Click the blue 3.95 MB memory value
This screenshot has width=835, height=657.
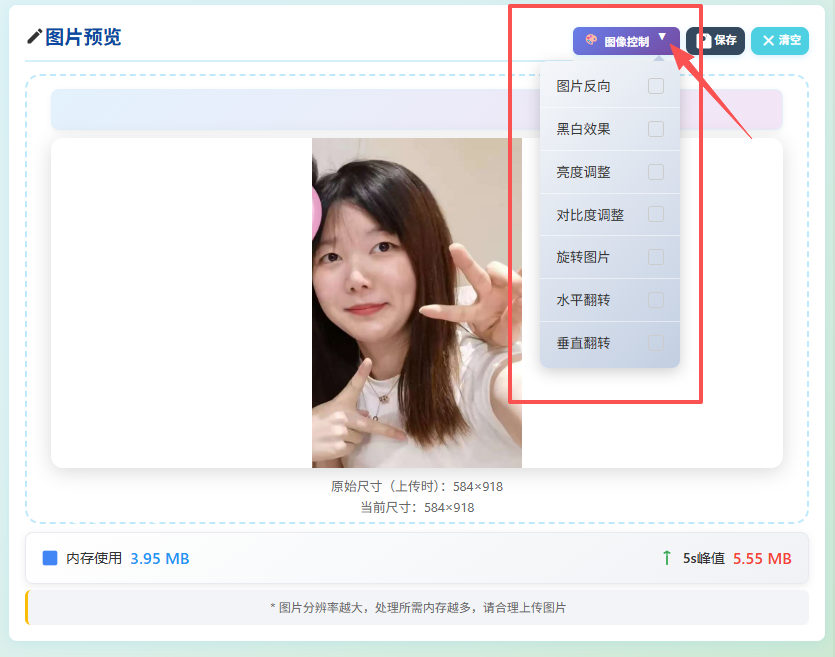click(x=160, y=558)
